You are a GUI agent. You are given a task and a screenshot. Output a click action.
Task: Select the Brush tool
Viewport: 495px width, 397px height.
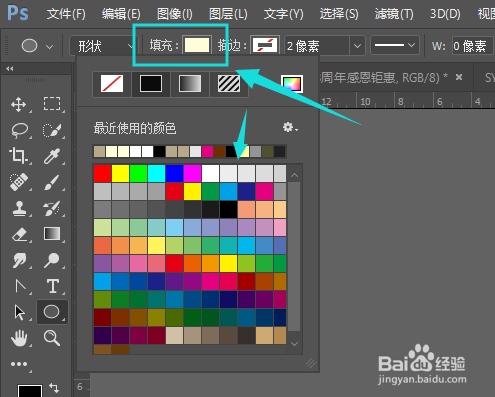(52, 182)
